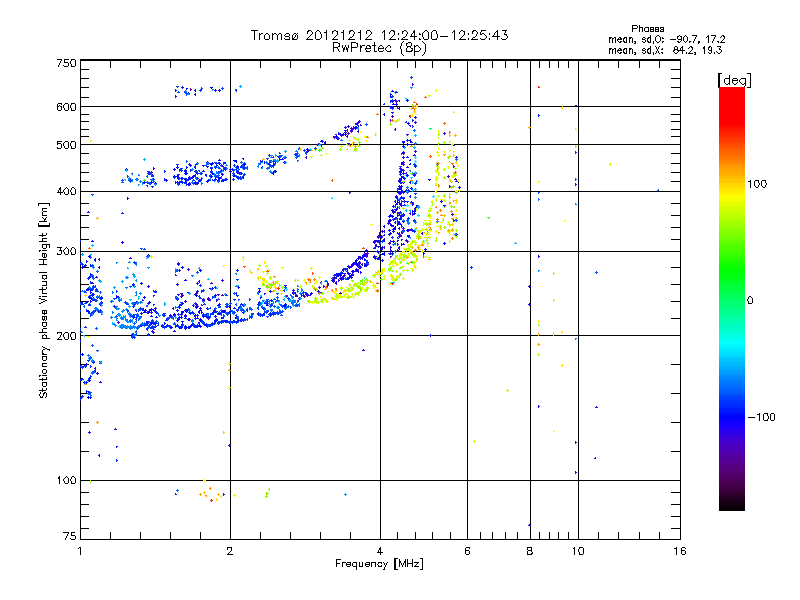Image resolution: width=800 pixels, height=600 pixels.
Task: Click the 'Phases' header label
Action: click(647, 29)
